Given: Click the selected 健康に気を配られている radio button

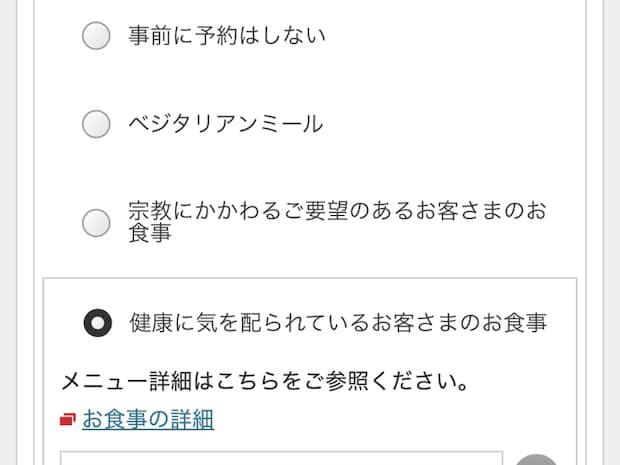Looking at the screenshot, I should click(97, 323).
